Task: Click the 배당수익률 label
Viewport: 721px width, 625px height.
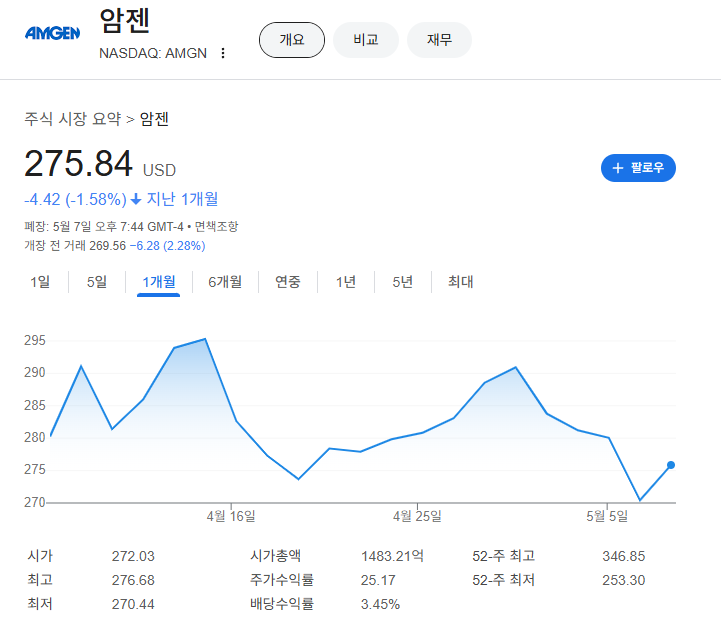Action: pos(282,604)
